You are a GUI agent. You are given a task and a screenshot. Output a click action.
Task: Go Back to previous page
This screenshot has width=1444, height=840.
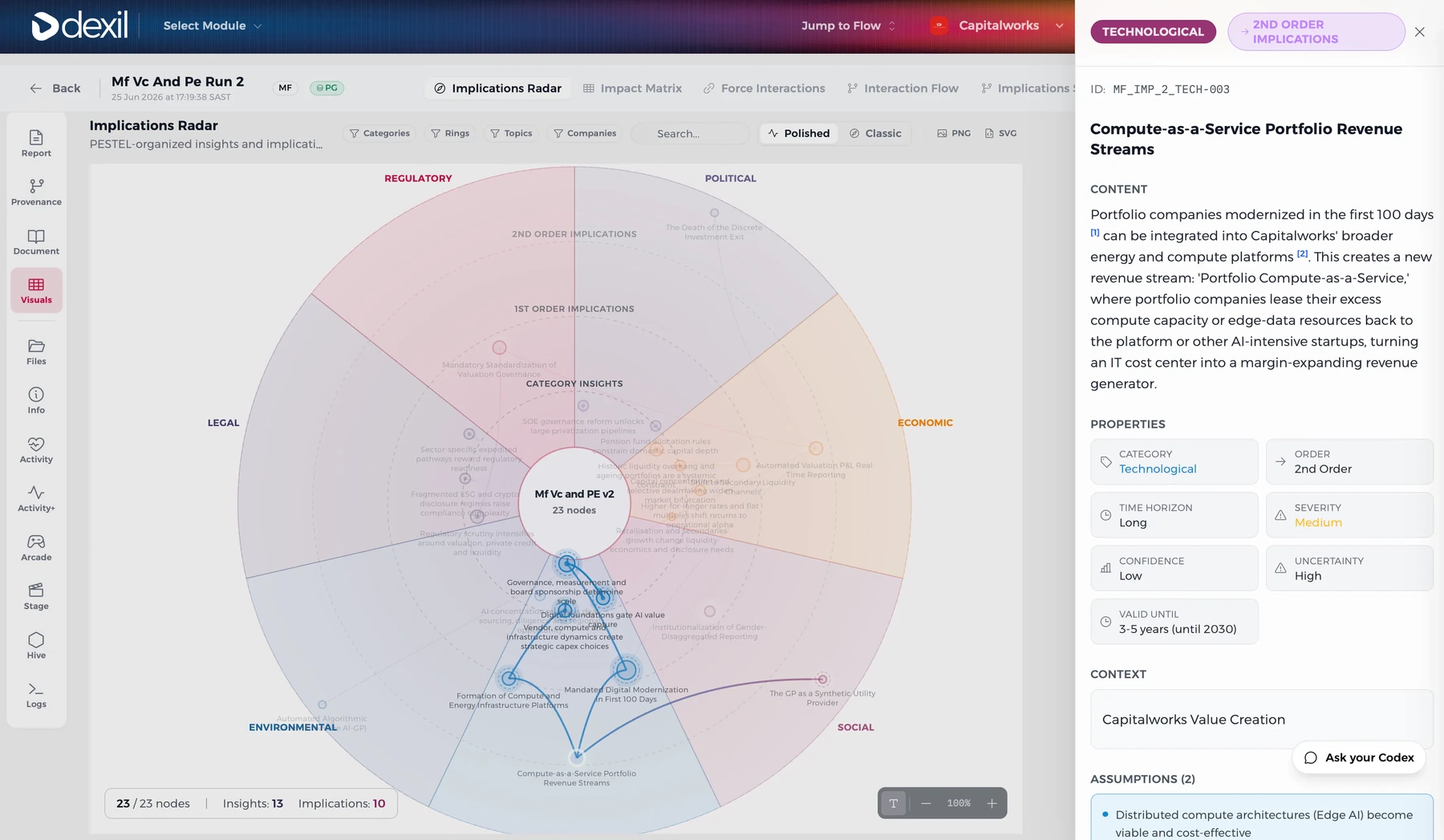(x=55, y=88)
